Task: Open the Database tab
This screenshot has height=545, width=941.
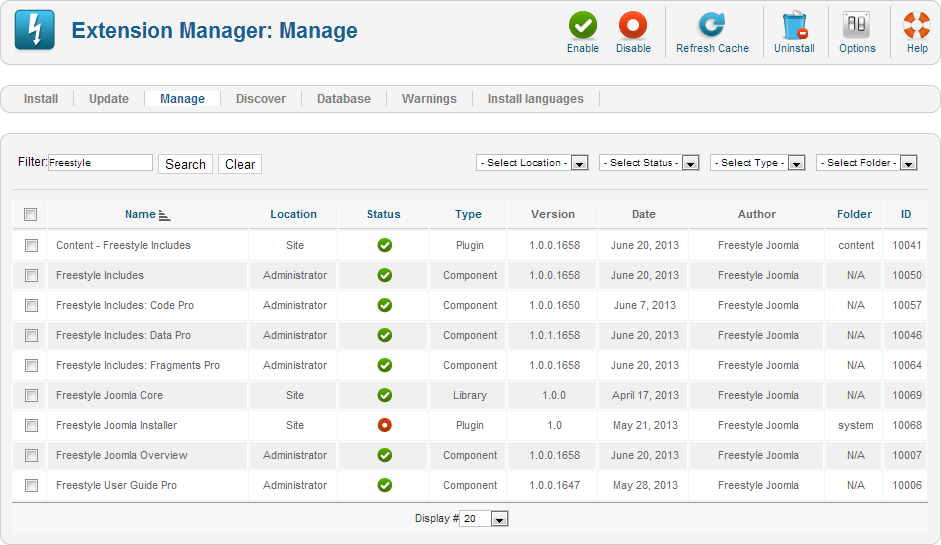Action: (344, 98)
